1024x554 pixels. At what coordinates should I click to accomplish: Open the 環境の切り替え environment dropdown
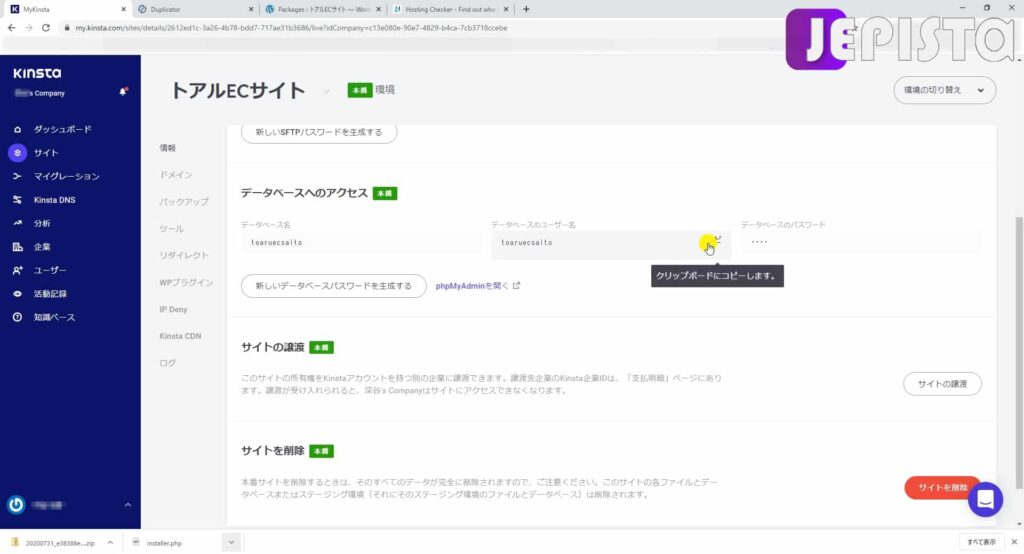point(944,90)
